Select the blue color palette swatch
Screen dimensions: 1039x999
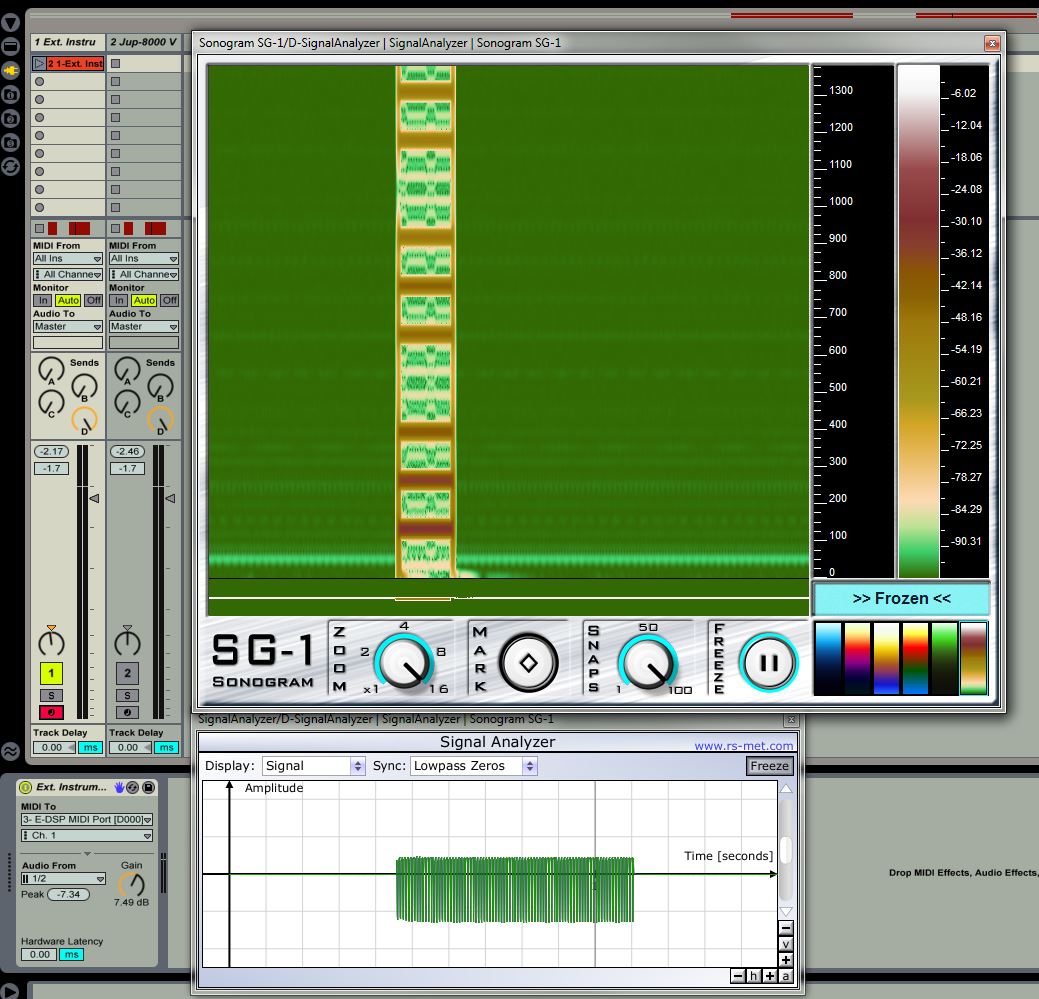pyautogui.click(x=828, y=658)
